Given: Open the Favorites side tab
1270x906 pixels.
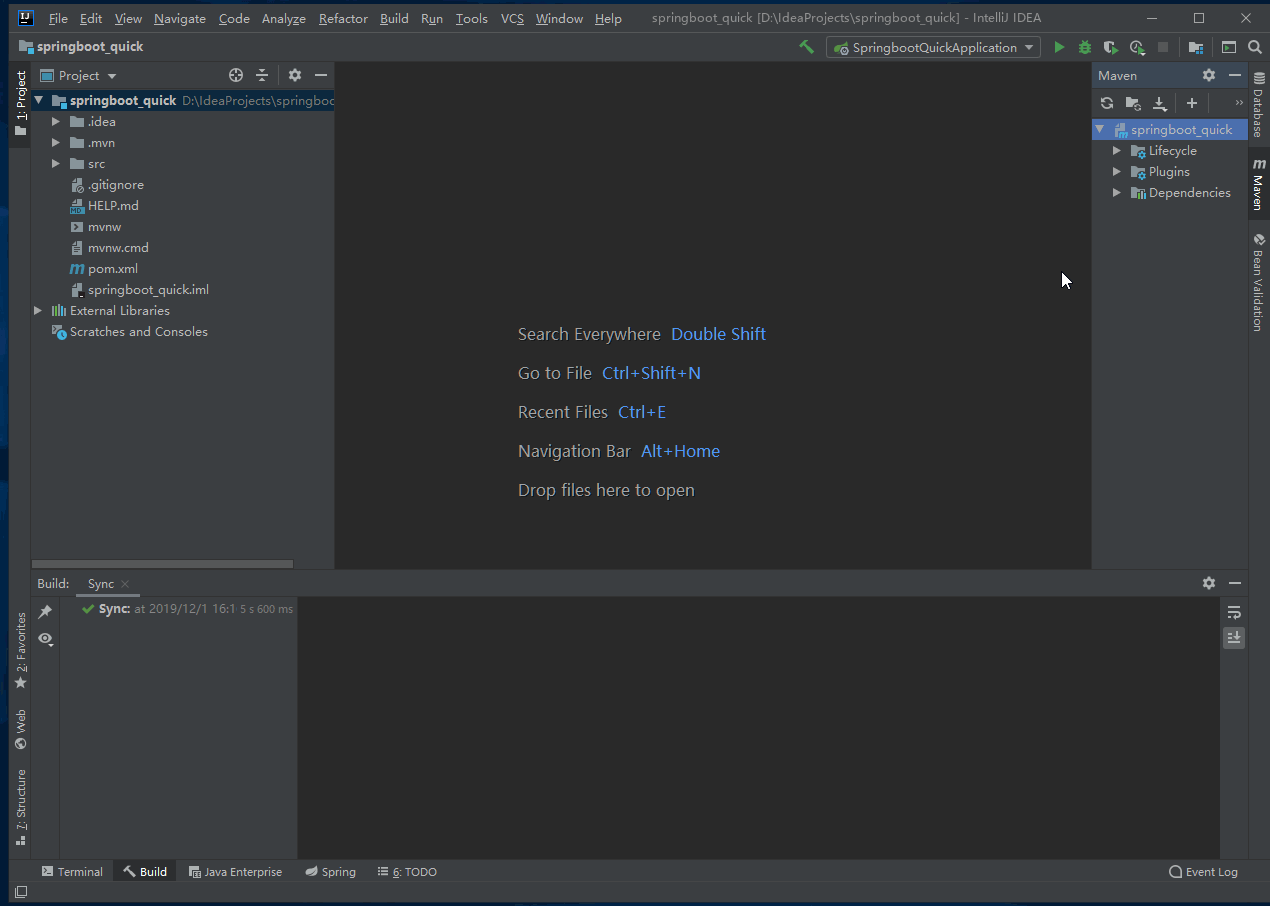Looking at the screenshot, I should point(20,651).
